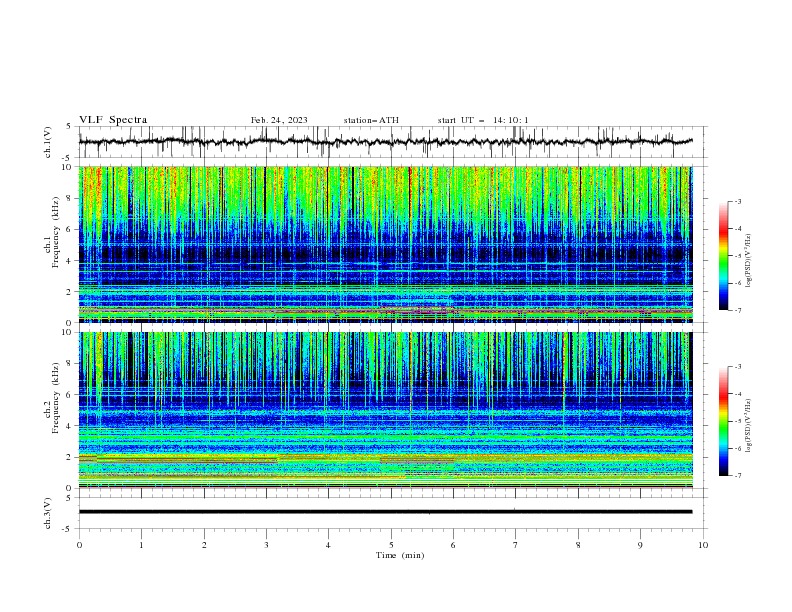Click the "ch.1 Frequency (kHz)" axis label

coord(52,230)
